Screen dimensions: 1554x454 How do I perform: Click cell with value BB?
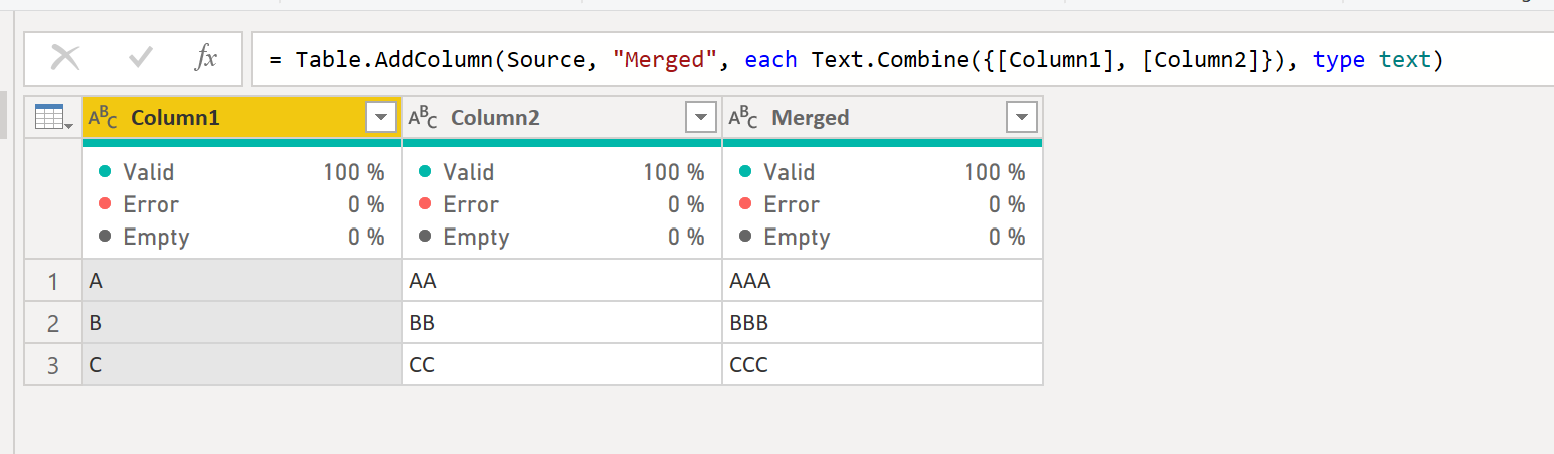[562, 323]
